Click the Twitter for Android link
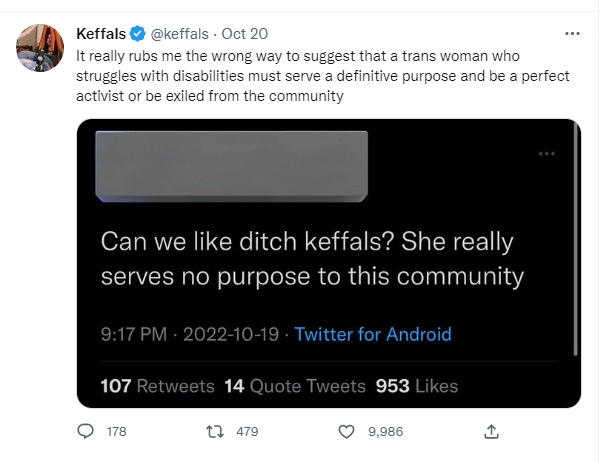607x461 pixels. click(x=373, y=334)
